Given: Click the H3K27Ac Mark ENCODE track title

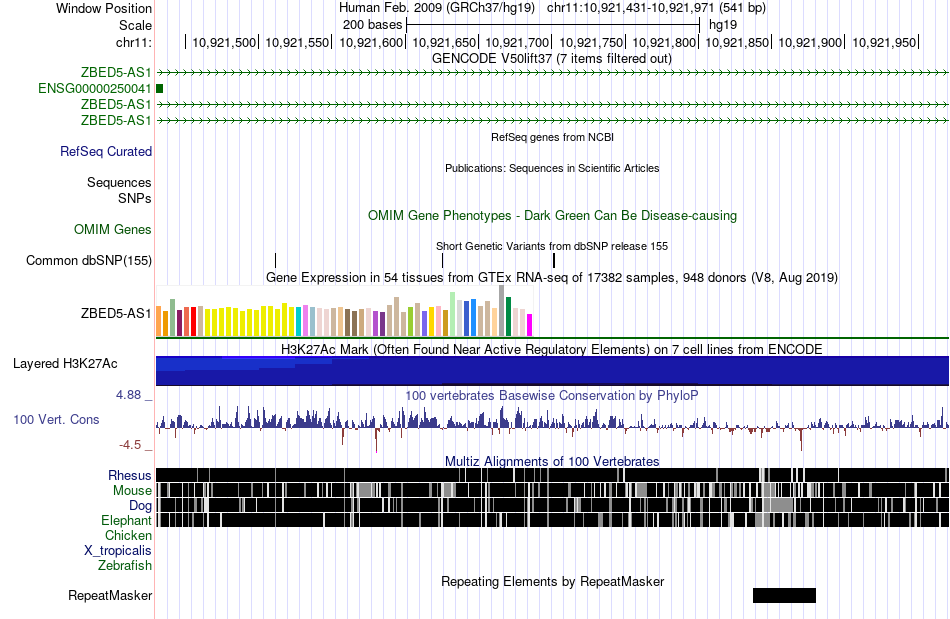Looking at the screenshot, I should pos(552,349).
